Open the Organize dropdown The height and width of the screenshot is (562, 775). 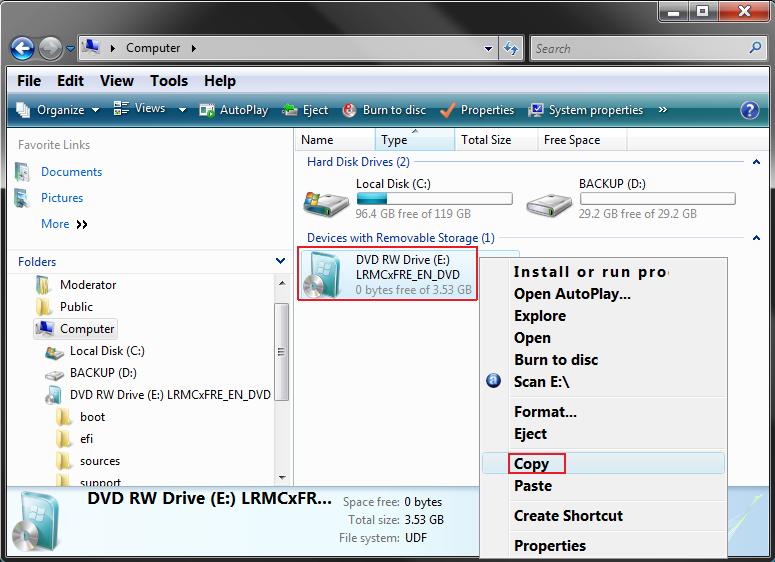[x=57, y=110]
